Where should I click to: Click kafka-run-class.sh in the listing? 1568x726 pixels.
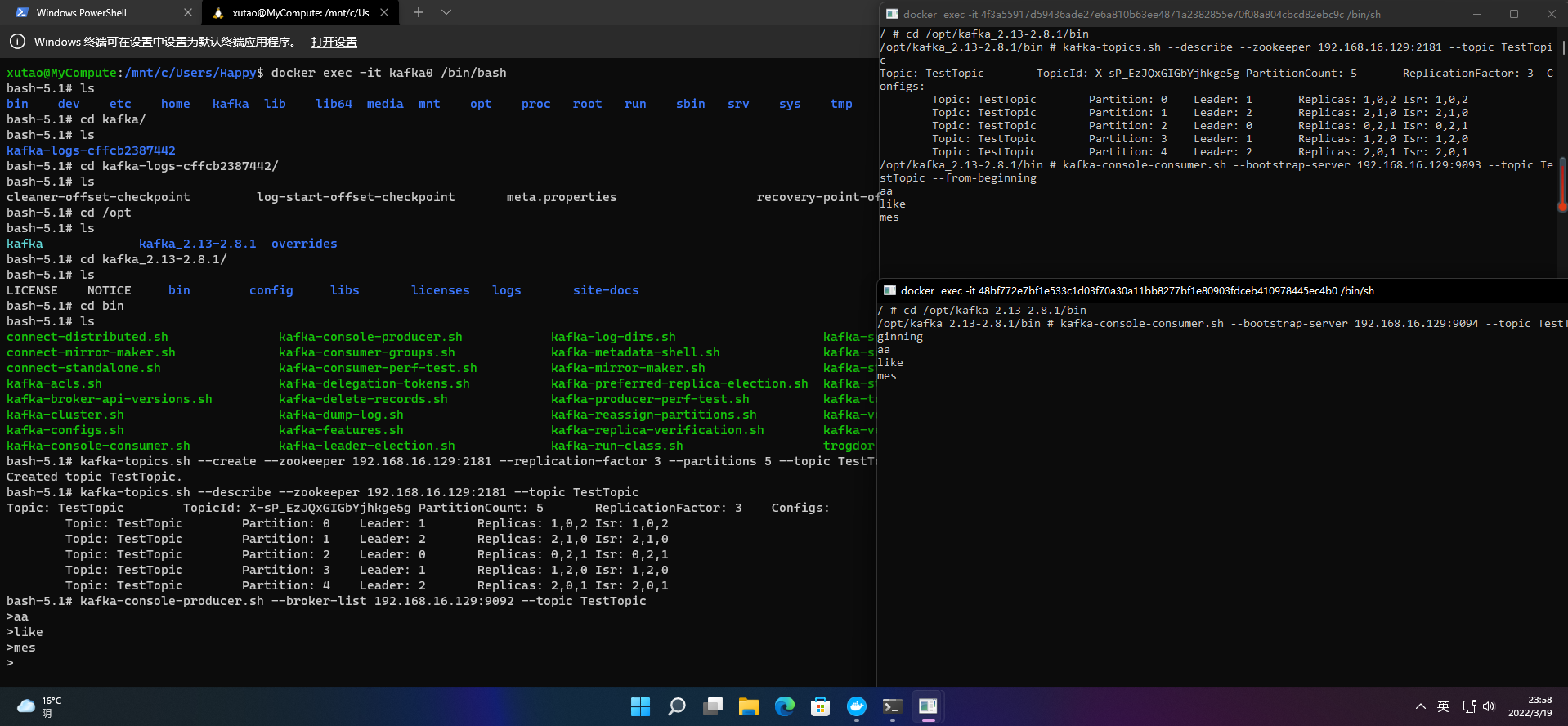616,446
